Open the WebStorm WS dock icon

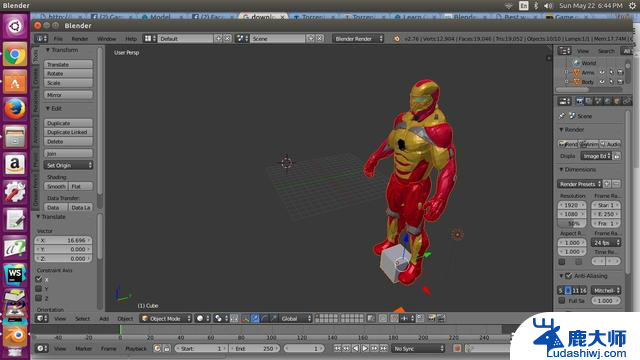[15, 274]
